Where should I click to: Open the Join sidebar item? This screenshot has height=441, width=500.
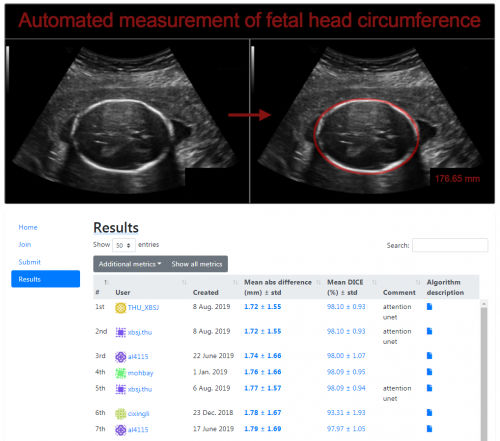coord(25,245)
